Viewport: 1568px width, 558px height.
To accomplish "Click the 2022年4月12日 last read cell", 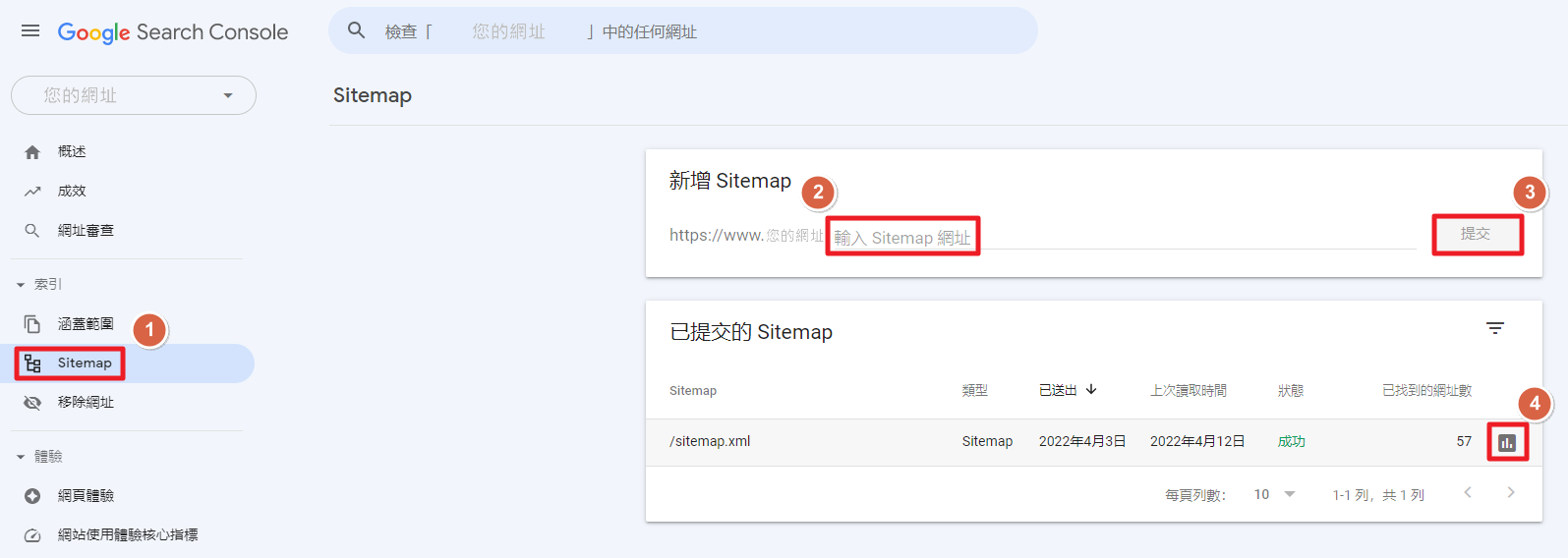I will [x=1197, y=441].
